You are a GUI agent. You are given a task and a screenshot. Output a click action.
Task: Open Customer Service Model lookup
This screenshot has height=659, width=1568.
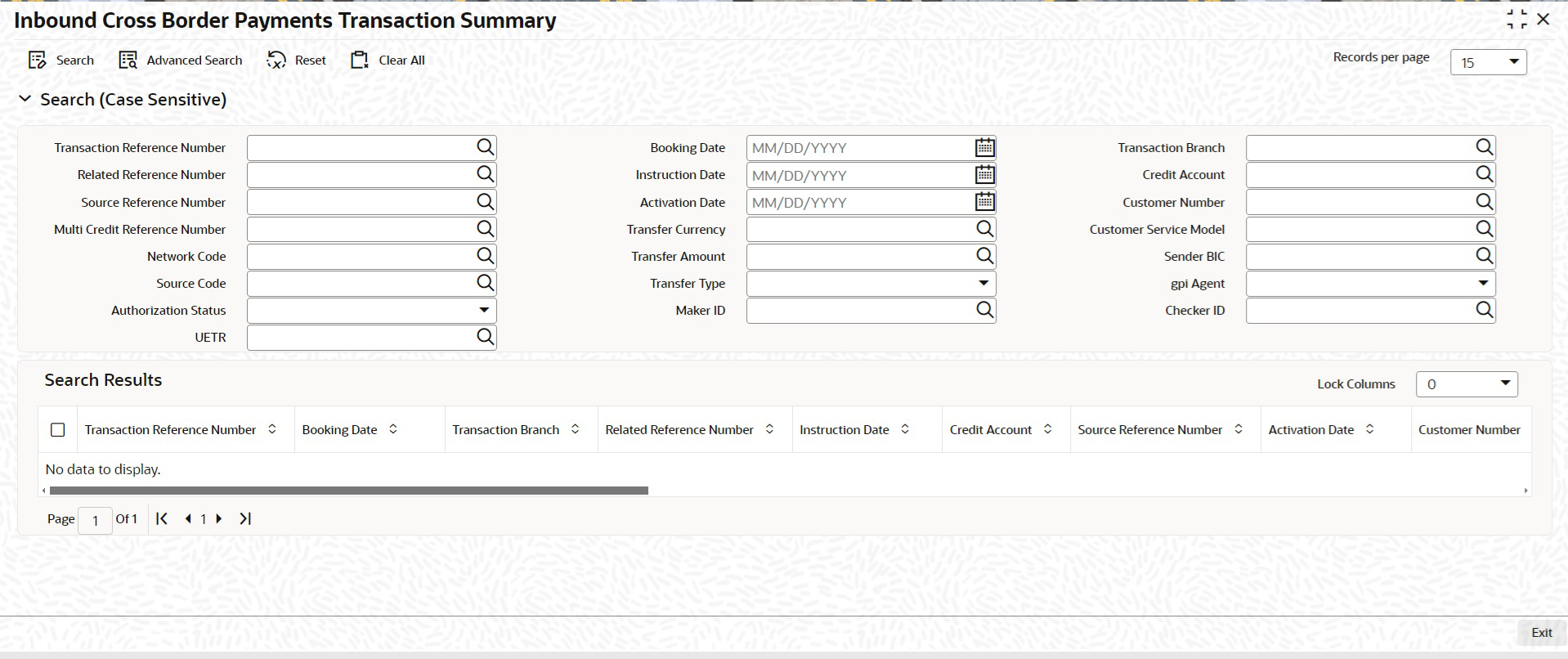pos(1484,228)
